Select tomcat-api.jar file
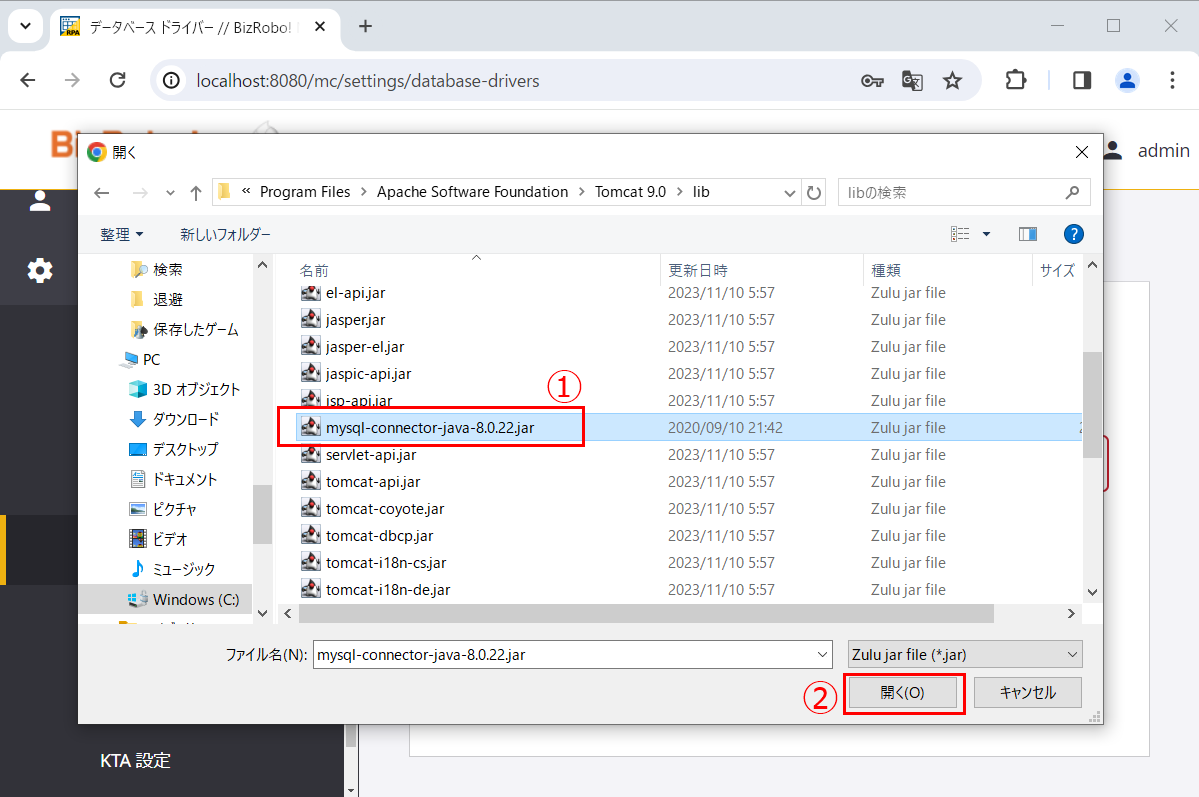This screenshot has height=797, width=1199. 372,482
